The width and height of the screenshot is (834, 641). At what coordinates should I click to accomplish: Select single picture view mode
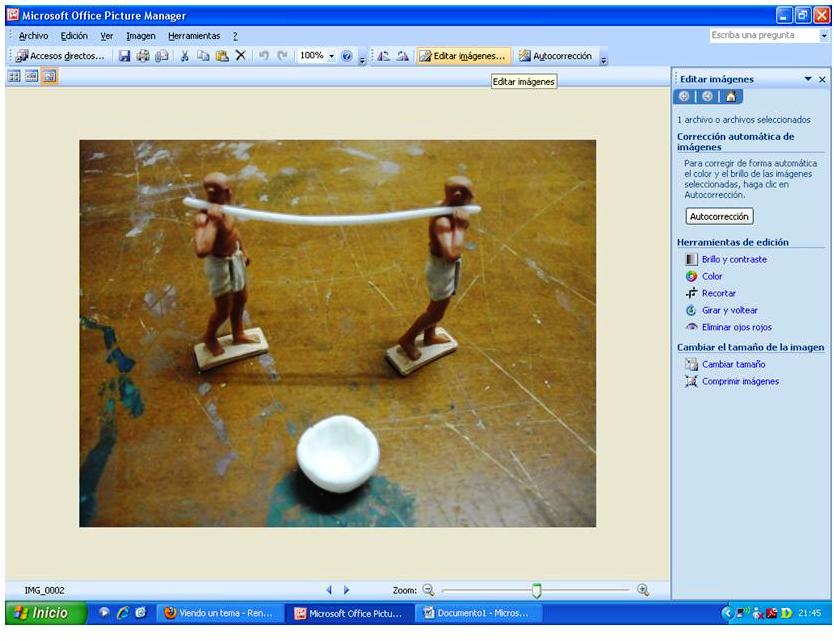tap(48, 76)
